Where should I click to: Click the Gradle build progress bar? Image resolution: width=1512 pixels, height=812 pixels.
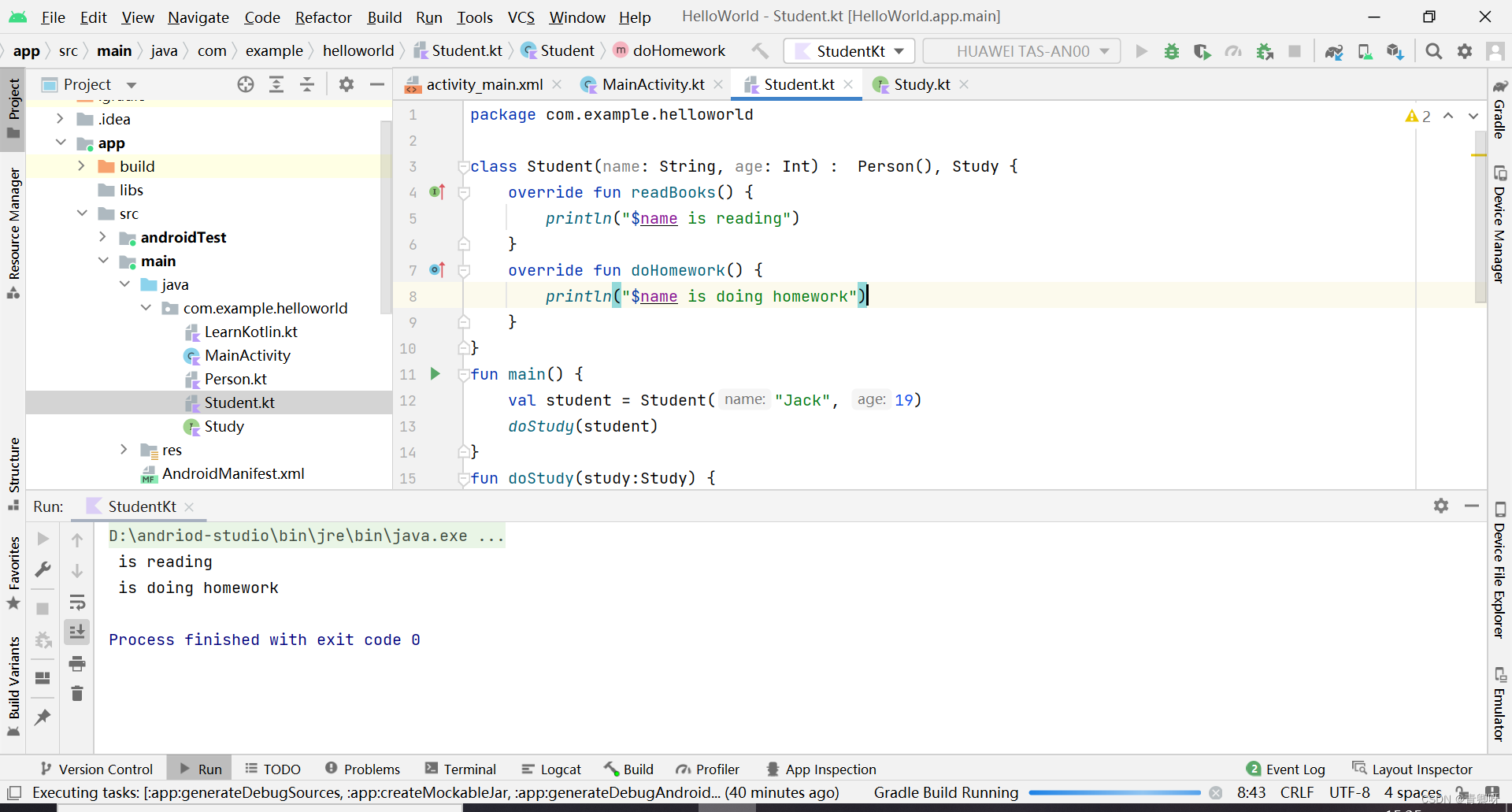[1114, 792]
